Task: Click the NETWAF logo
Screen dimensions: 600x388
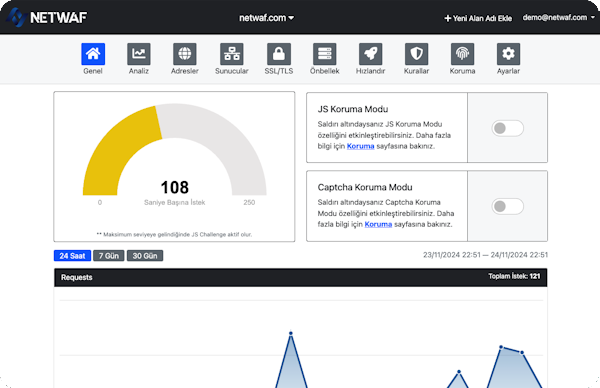Action: tap(47, 17)
